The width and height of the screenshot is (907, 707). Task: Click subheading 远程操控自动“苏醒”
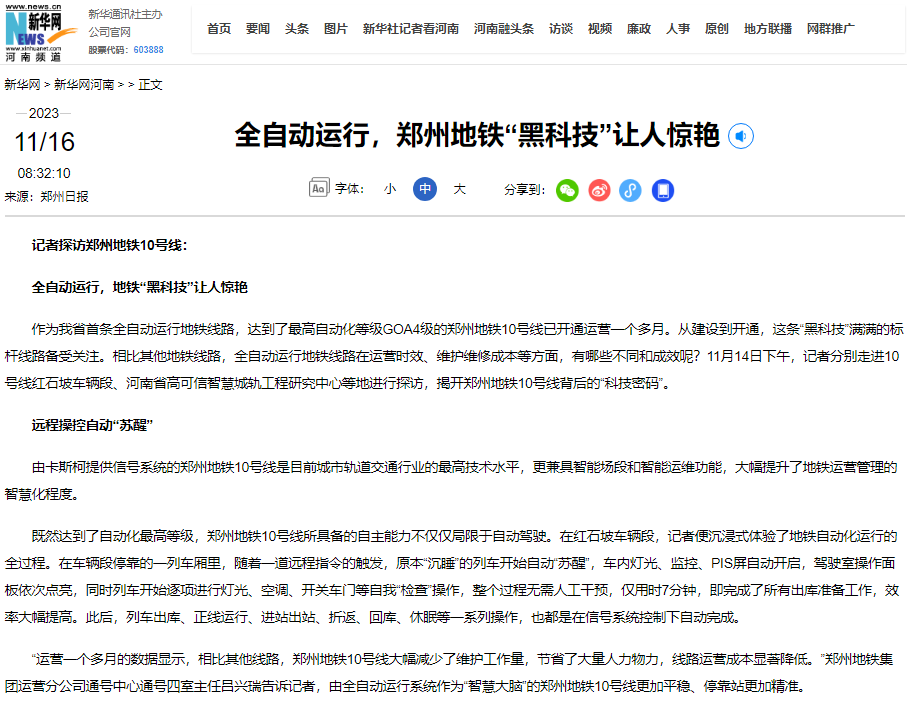click(92, 425)
